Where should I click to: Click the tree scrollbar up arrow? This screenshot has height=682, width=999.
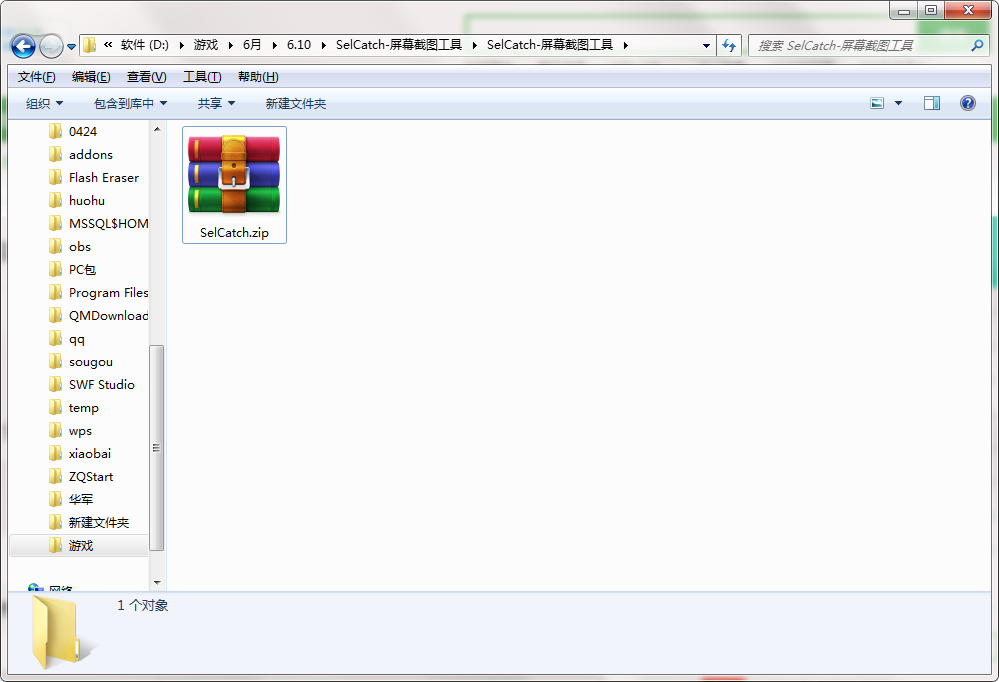[157, 129]
